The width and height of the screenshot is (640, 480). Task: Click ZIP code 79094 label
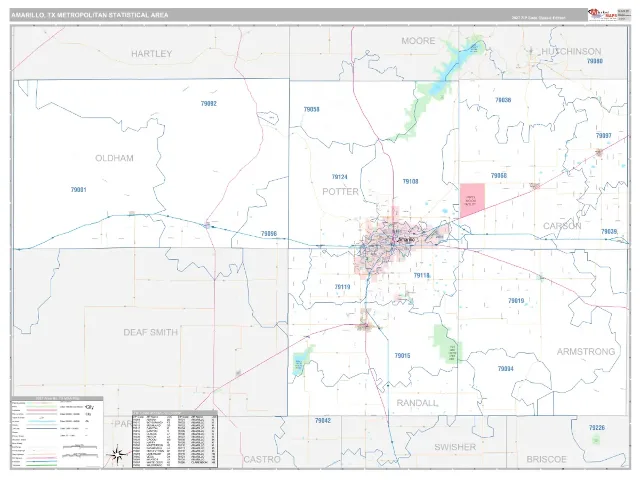(x=506, y=369)
